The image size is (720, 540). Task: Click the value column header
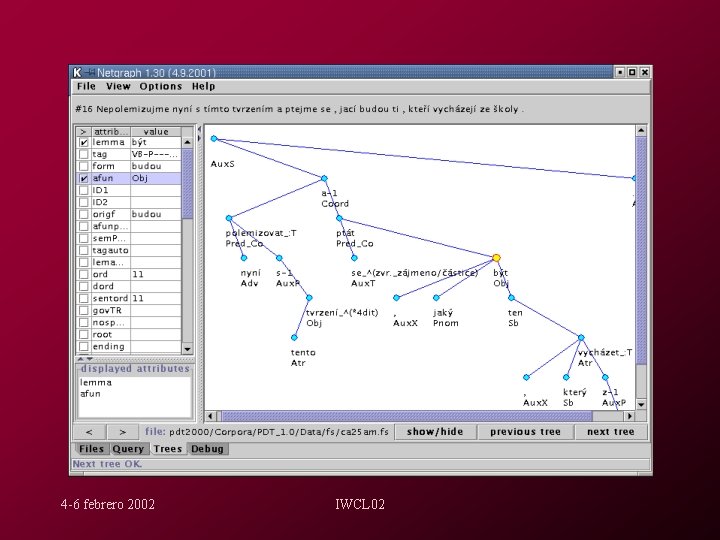click(x=156, y=132)
